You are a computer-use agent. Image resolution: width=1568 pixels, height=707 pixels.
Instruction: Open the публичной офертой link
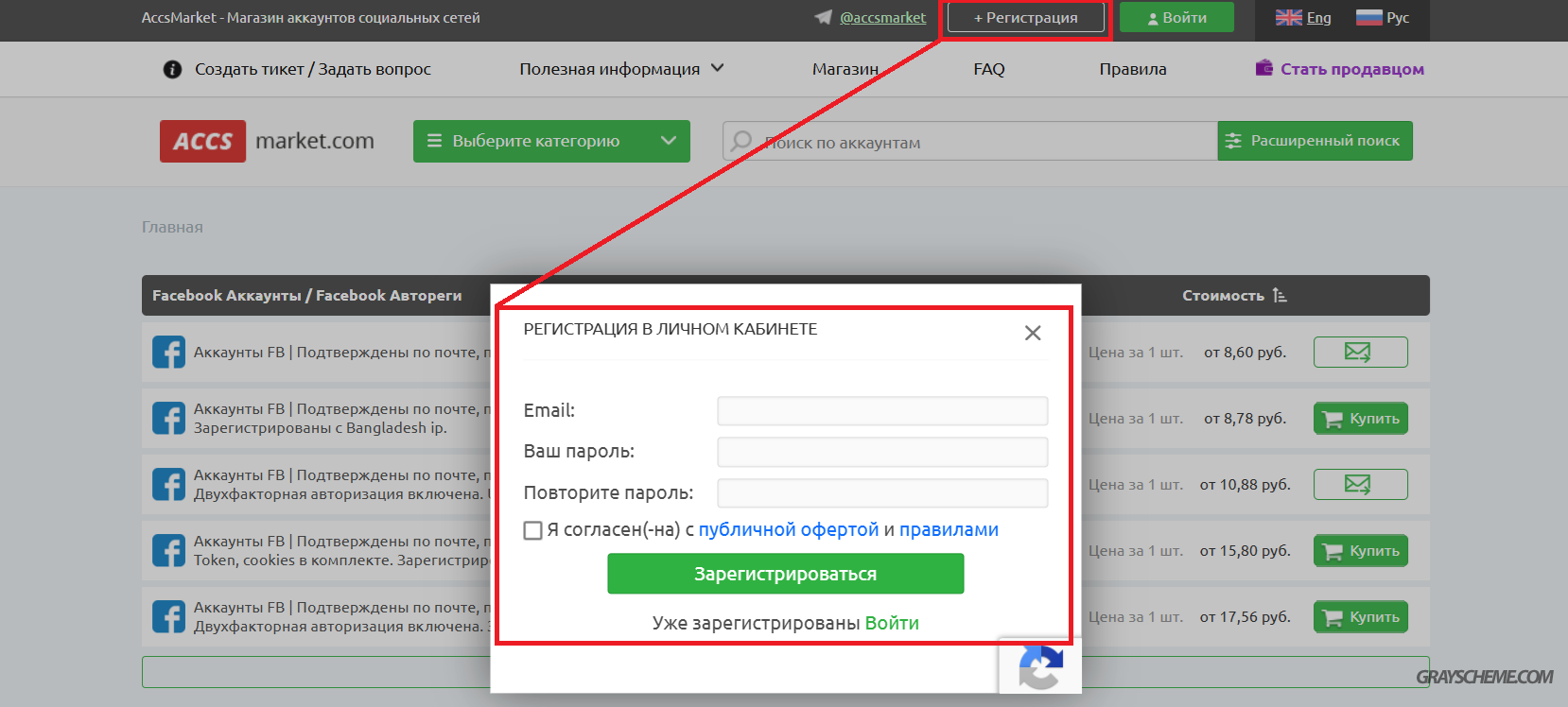789,530
